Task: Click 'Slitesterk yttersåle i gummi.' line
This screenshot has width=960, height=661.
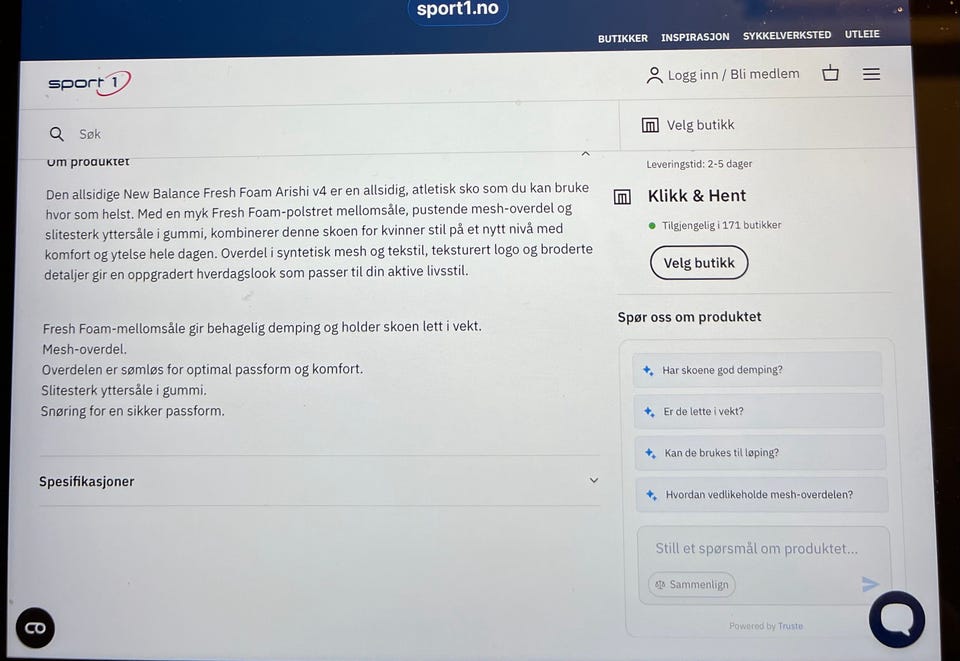Action: point(124,390)
